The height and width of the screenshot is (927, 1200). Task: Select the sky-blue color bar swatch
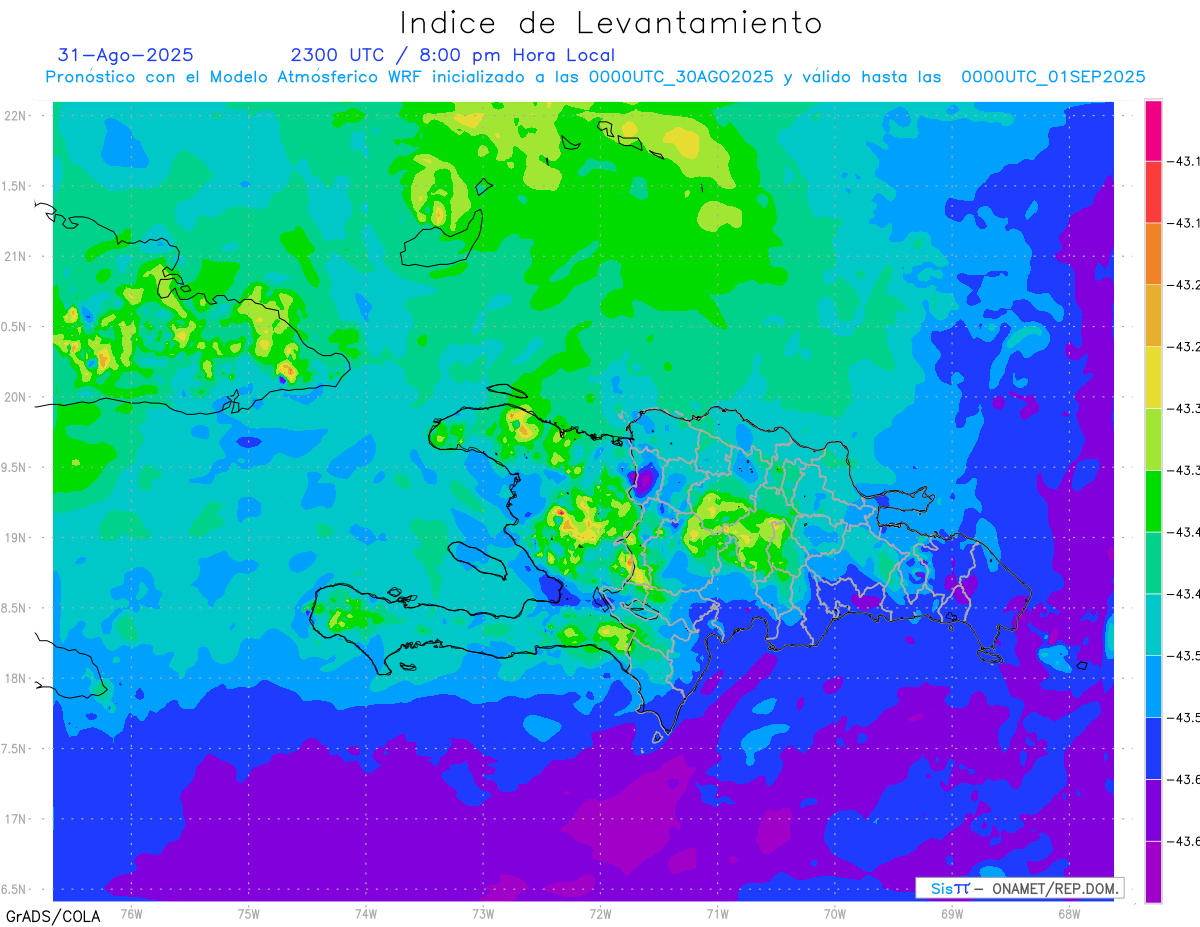1154,686
